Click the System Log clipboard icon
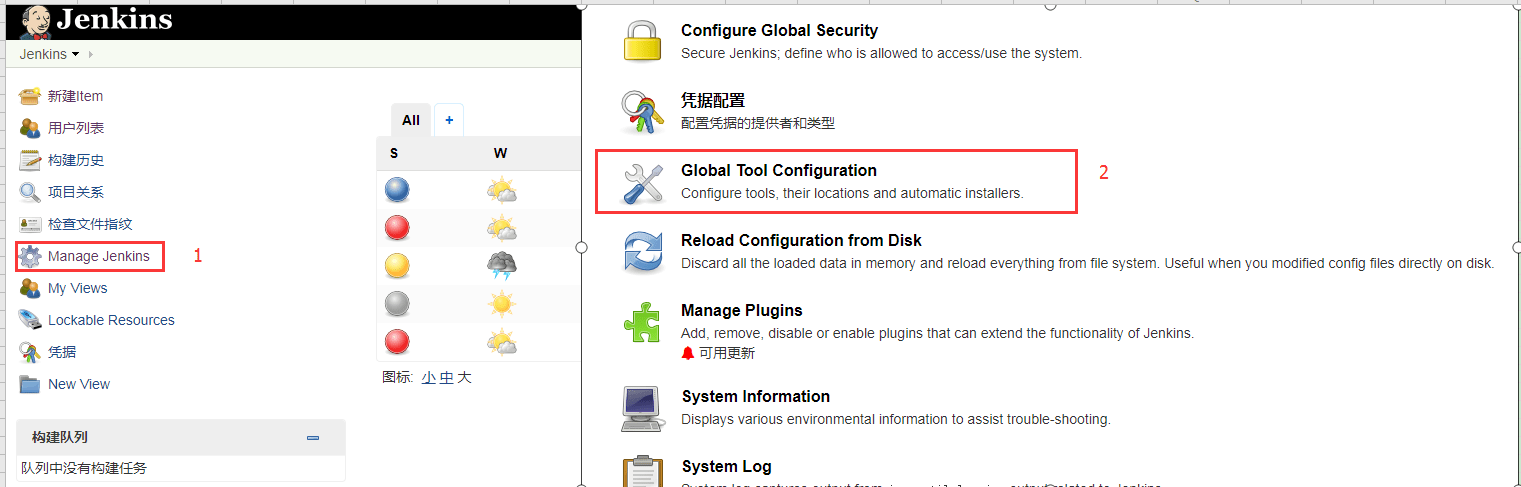 click(x=643, y=472)
